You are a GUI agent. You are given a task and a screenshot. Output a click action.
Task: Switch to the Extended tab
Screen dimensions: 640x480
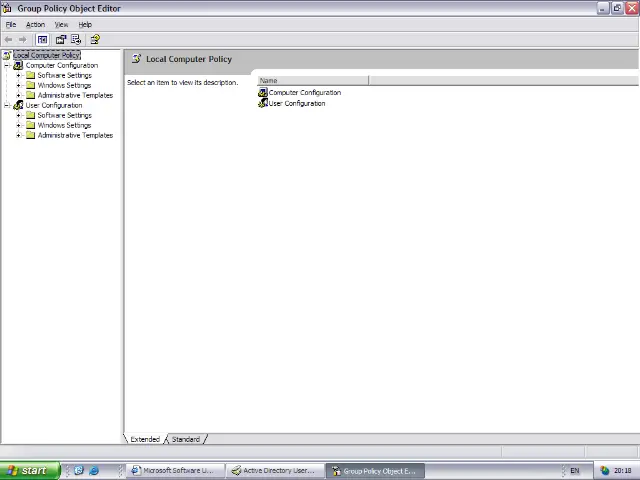coord(145,439)
